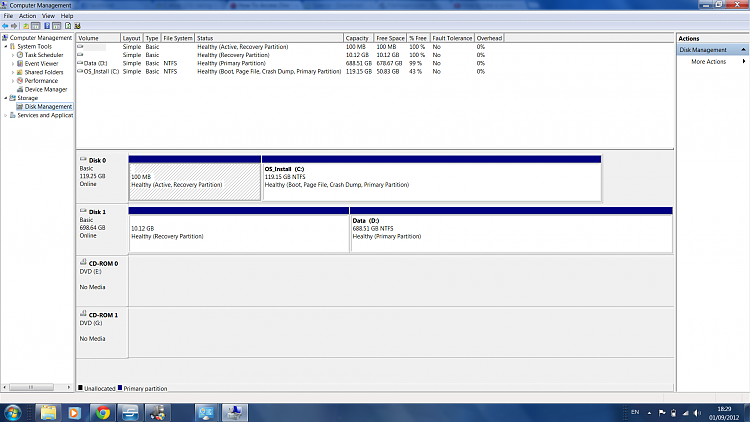This screenshot has height=422, width=750.
Task: Click the tree pane horizontal scrollbar thumb
Action: click(x=31, y=387)
